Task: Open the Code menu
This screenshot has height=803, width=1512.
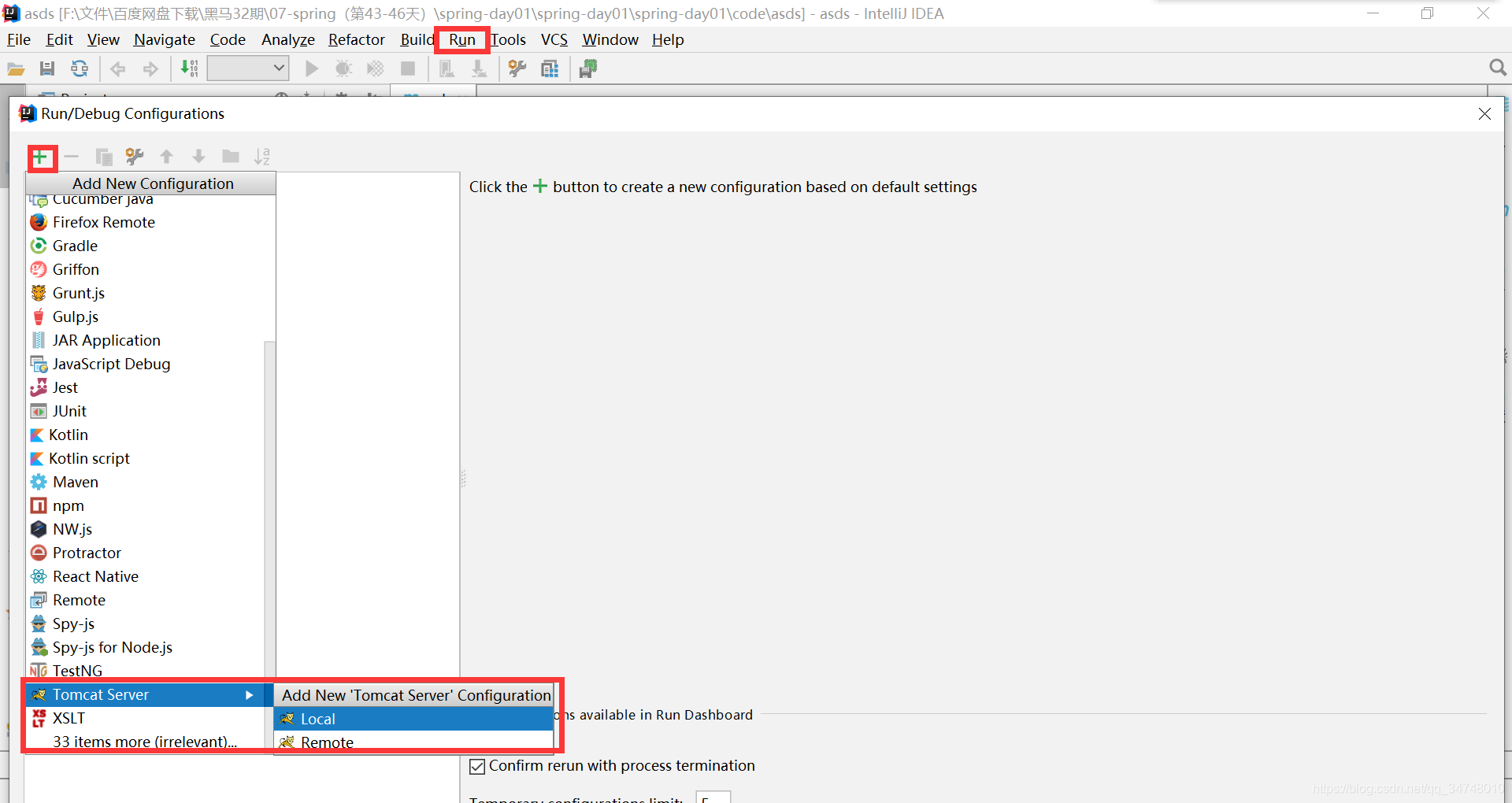Action: (228, 39)
